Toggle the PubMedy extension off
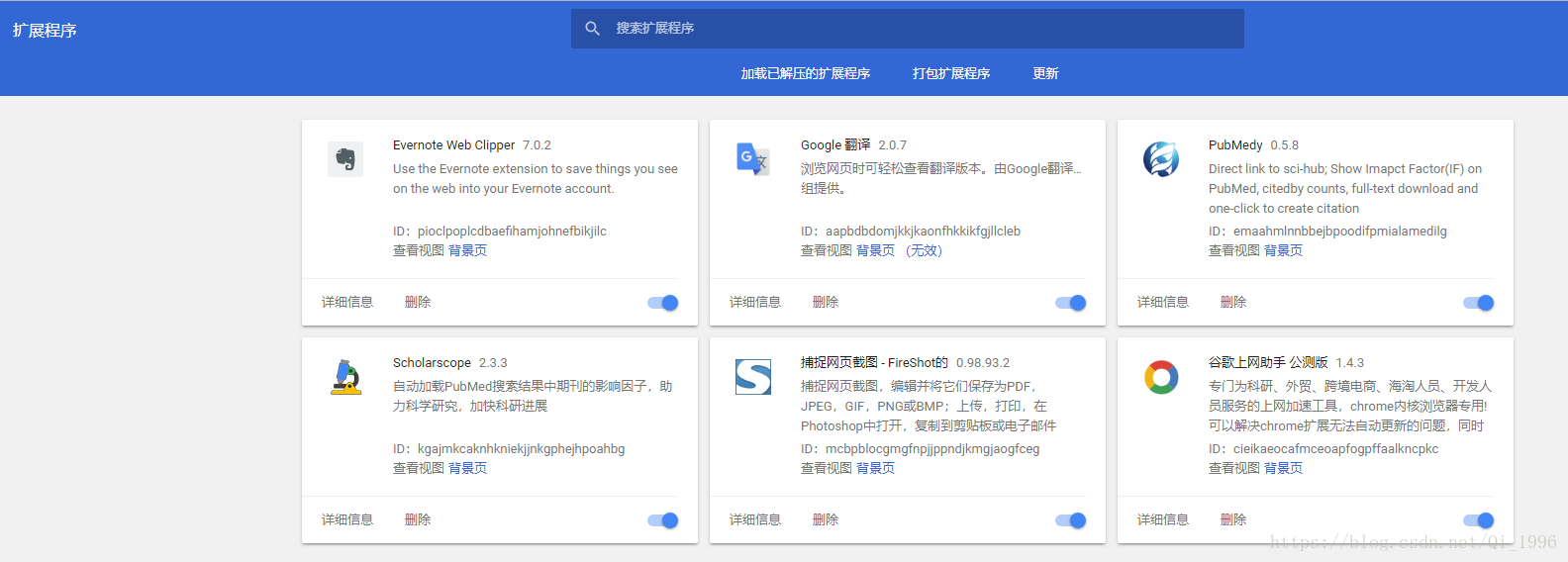Screen dimensions: 1568x562 [x=1479, y=303]
